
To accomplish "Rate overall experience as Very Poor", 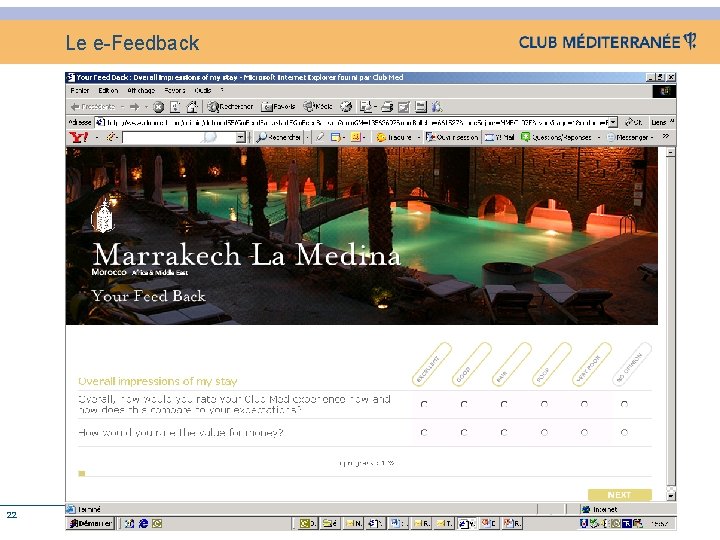I will [584, 404].
